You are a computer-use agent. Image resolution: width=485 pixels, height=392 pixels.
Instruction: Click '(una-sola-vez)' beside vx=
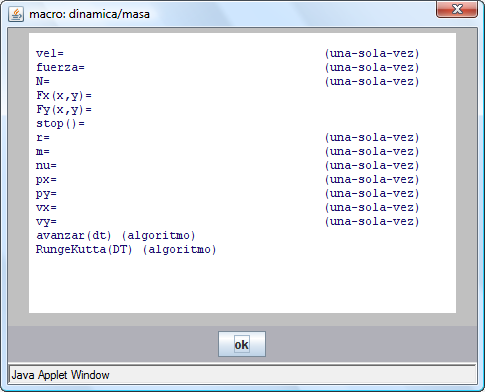[x=372, y=208]
